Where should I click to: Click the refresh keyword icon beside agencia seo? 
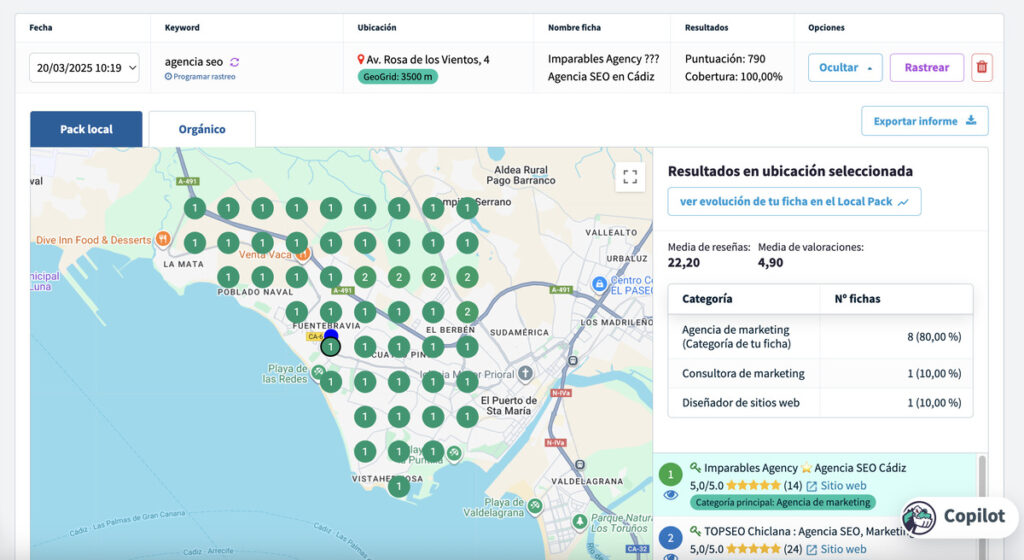coord(234,62)
